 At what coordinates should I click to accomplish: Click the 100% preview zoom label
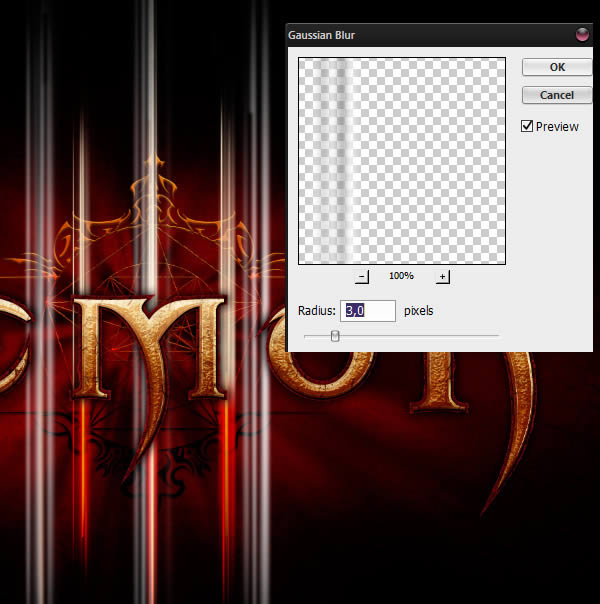(x=401, y=277)
